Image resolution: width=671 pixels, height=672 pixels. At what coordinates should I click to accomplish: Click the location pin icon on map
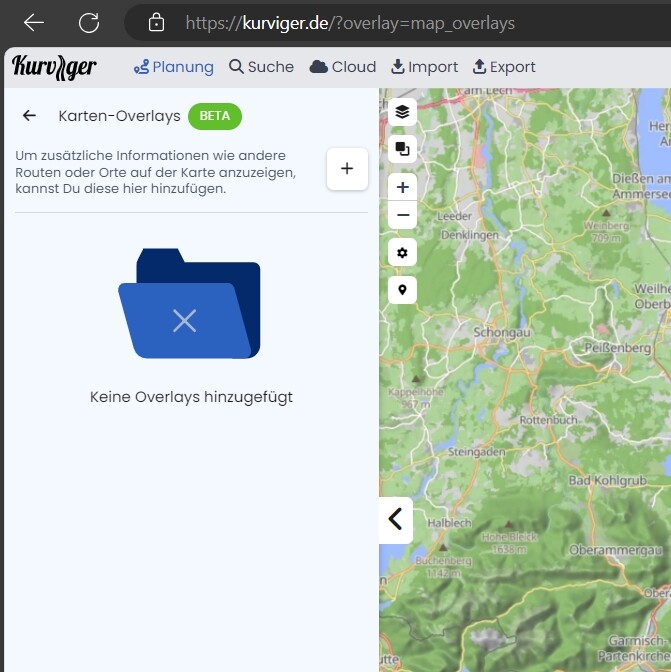tap(402, 290)
